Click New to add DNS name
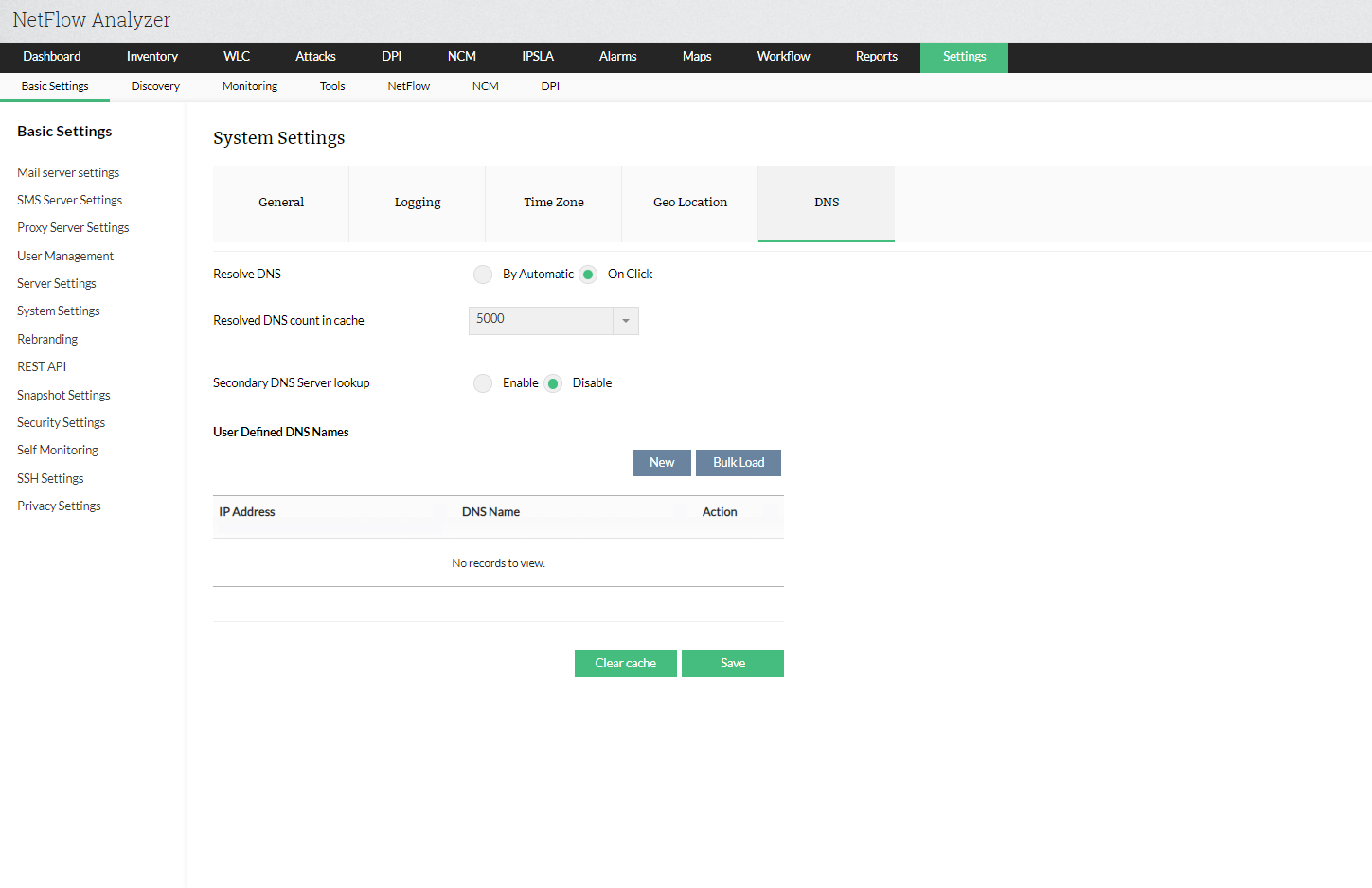 point(662,463)
